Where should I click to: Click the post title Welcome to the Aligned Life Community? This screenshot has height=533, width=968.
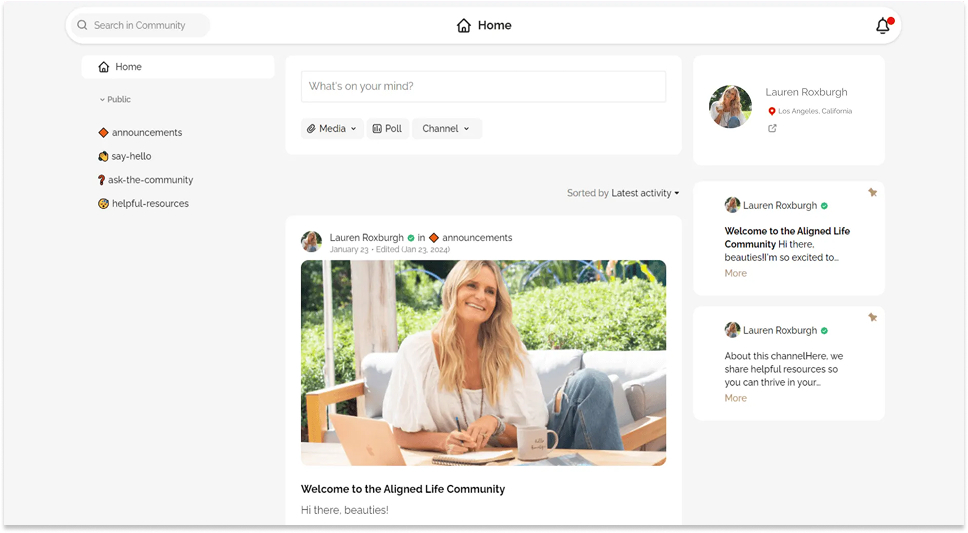(x=403, y=489)
